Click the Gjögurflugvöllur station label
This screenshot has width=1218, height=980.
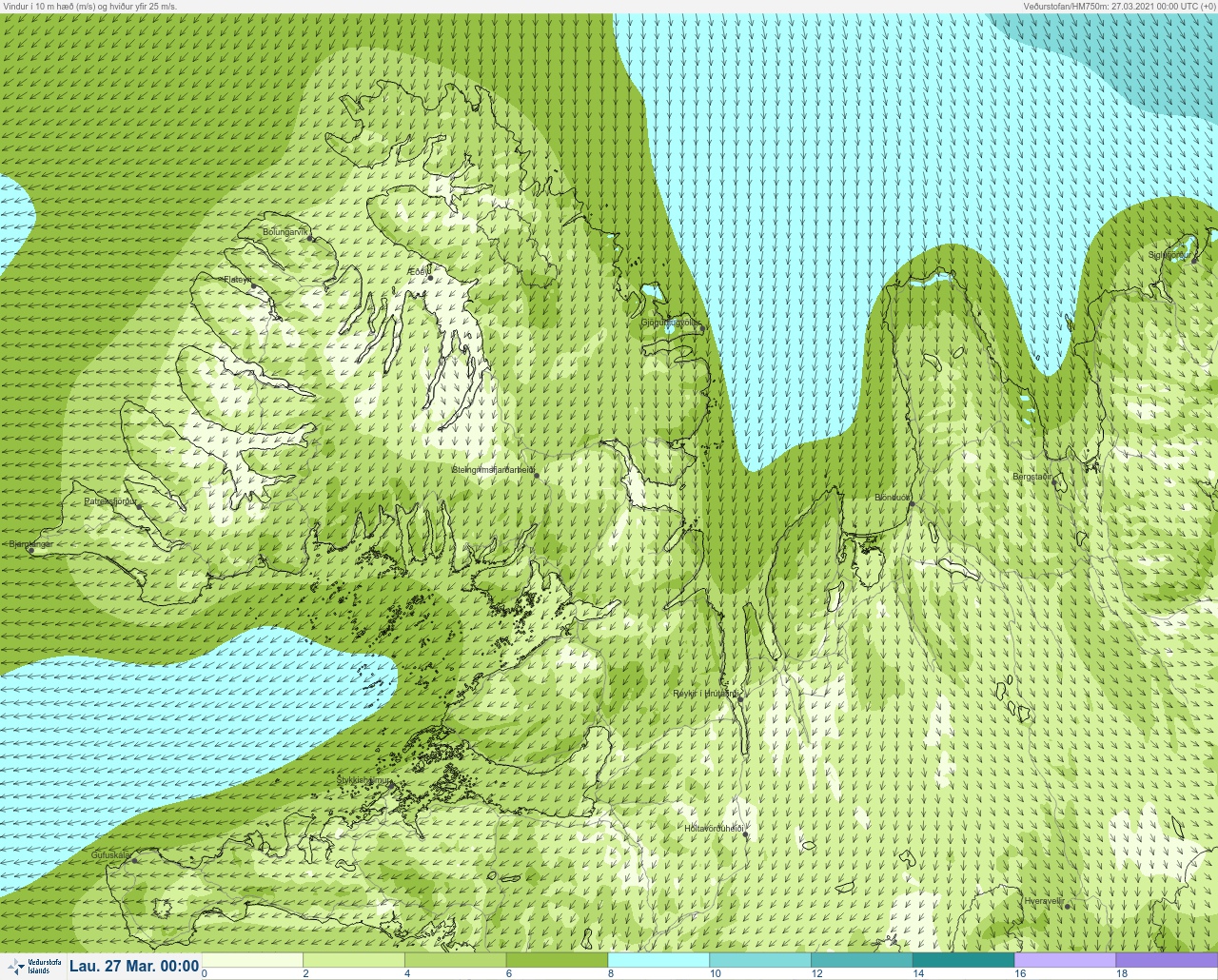[x=672, y=323]
